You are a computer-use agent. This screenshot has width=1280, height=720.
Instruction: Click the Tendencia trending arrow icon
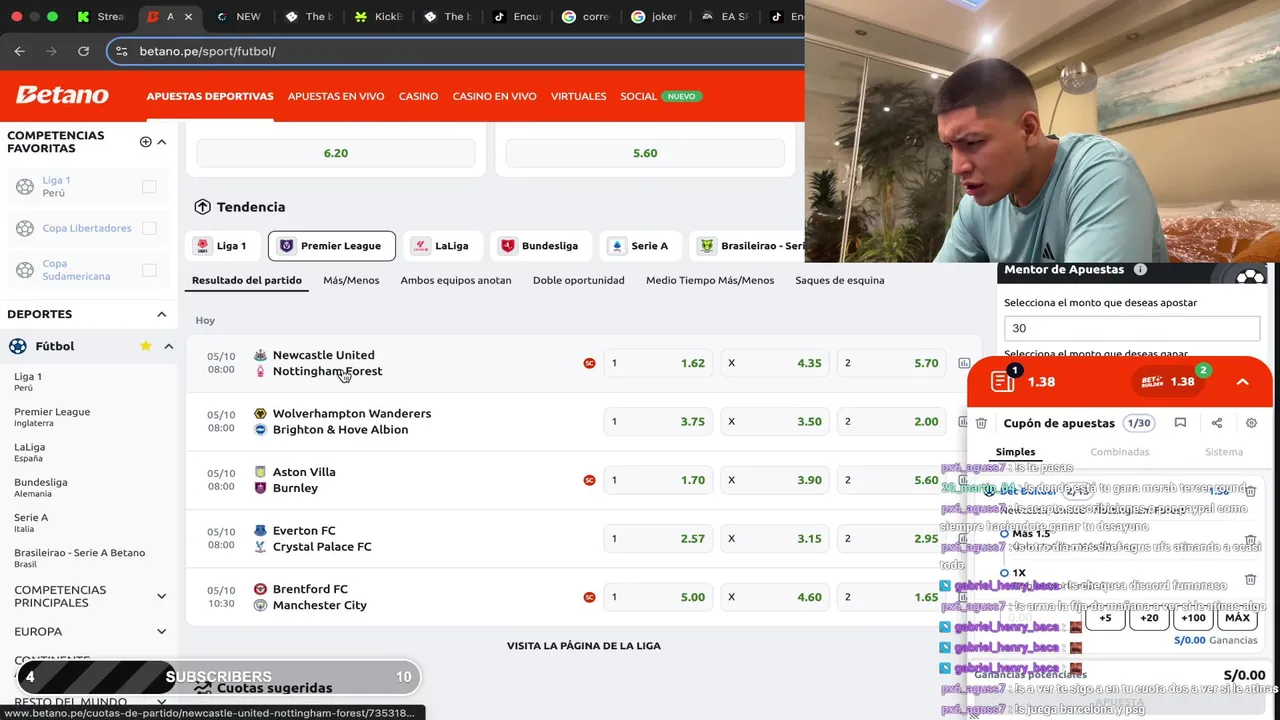coord(202,207)
